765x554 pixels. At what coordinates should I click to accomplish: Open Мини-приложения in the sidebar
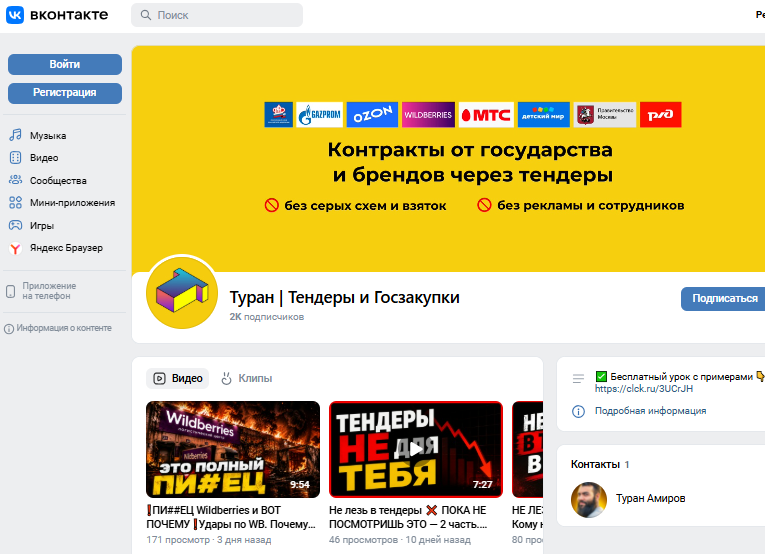[x=72, y=203]
